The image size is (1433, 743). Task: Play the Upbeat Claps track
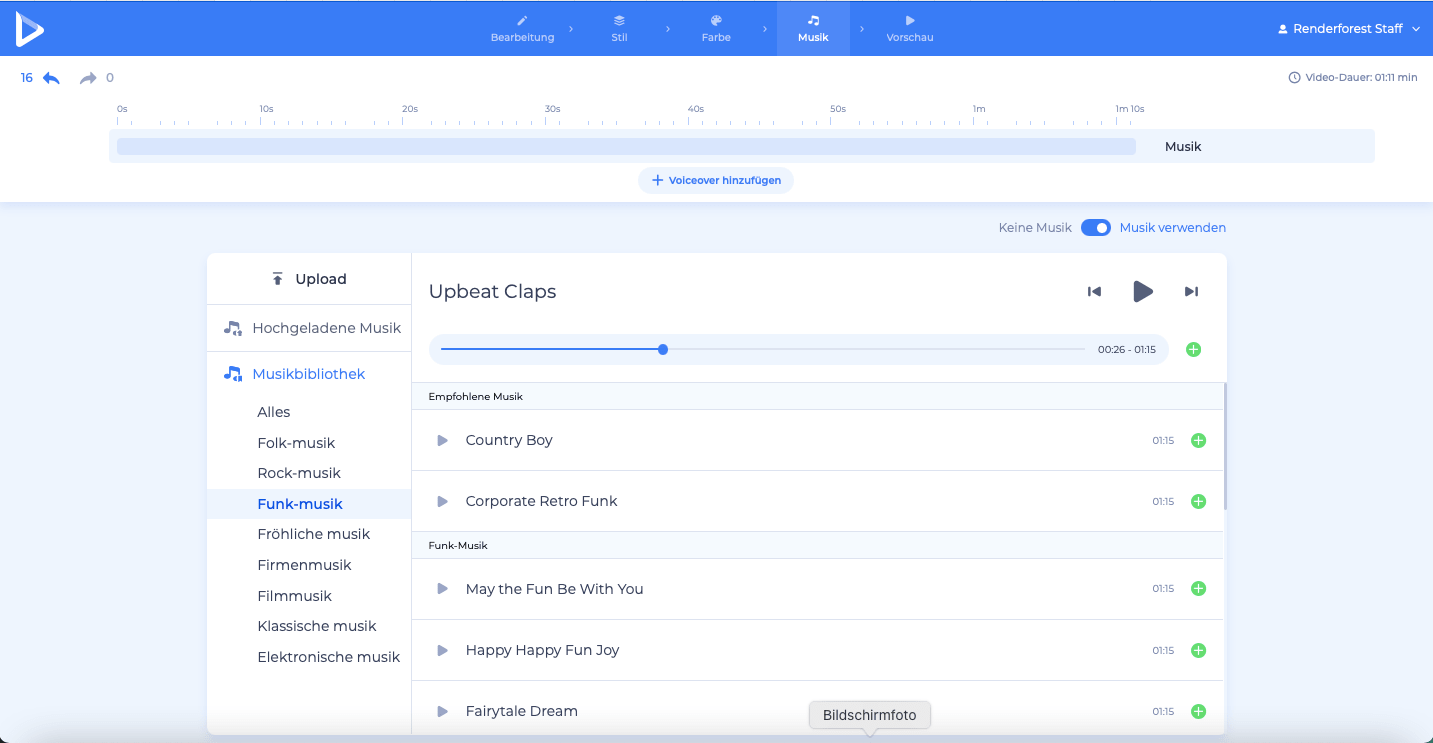(x=1142, y=292)
